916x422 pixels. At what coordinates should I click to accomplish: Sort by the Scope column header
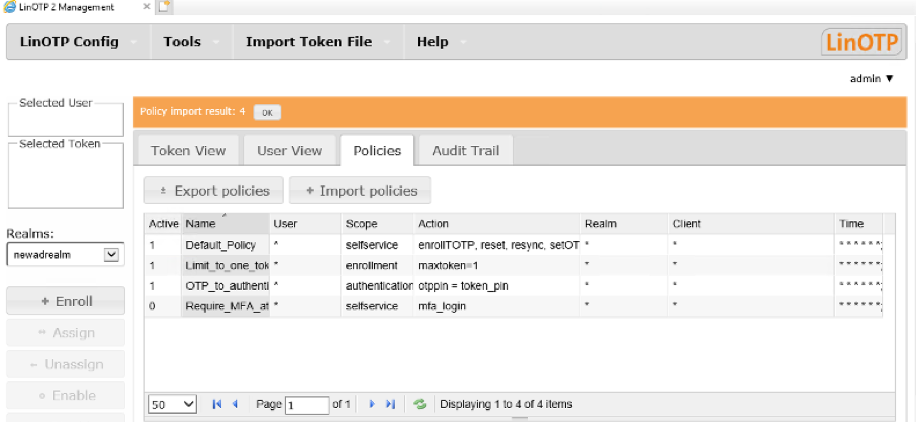click(x=377, y=224)
